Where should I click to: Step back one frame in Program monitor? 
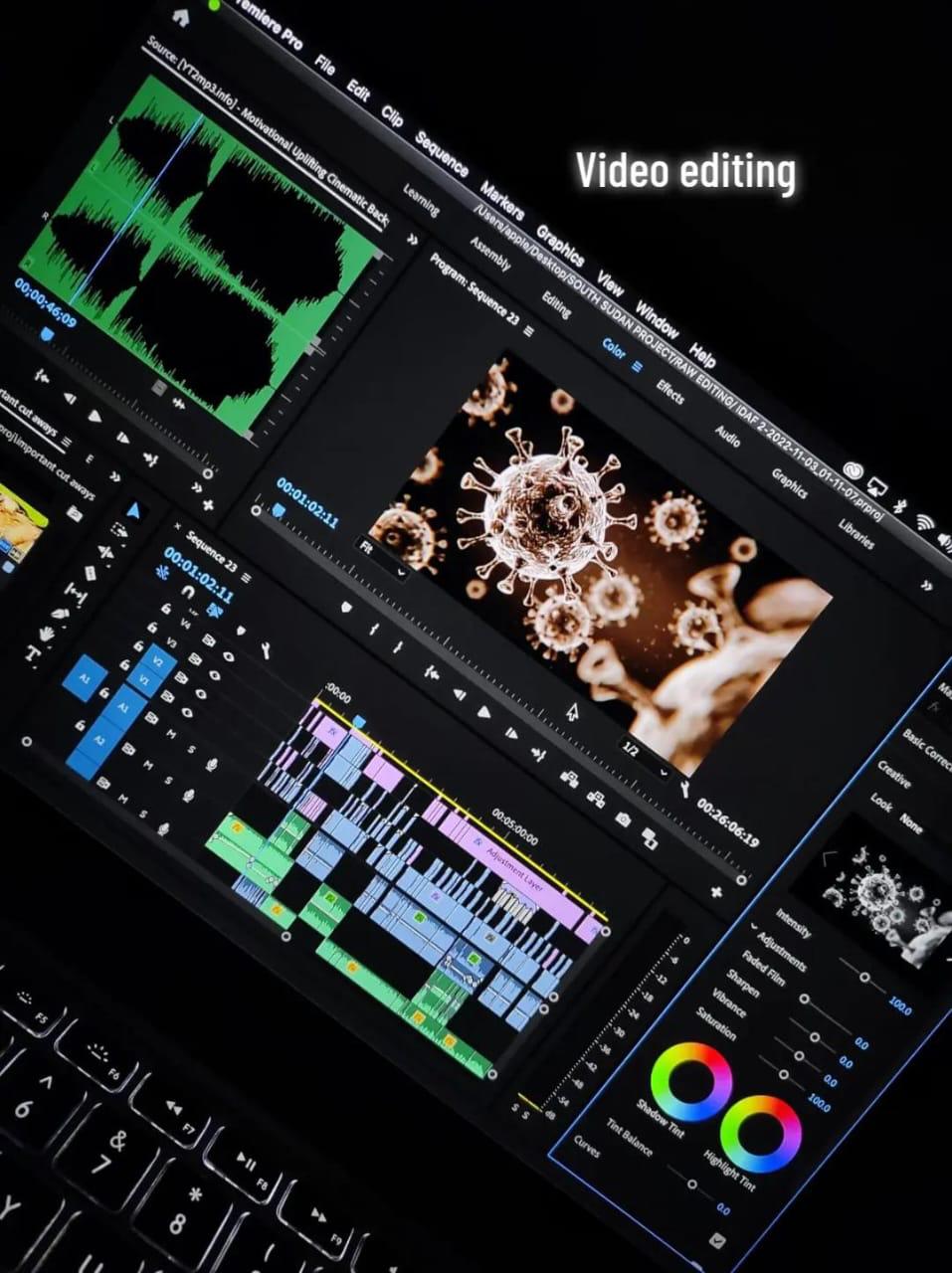coord(459,693)
